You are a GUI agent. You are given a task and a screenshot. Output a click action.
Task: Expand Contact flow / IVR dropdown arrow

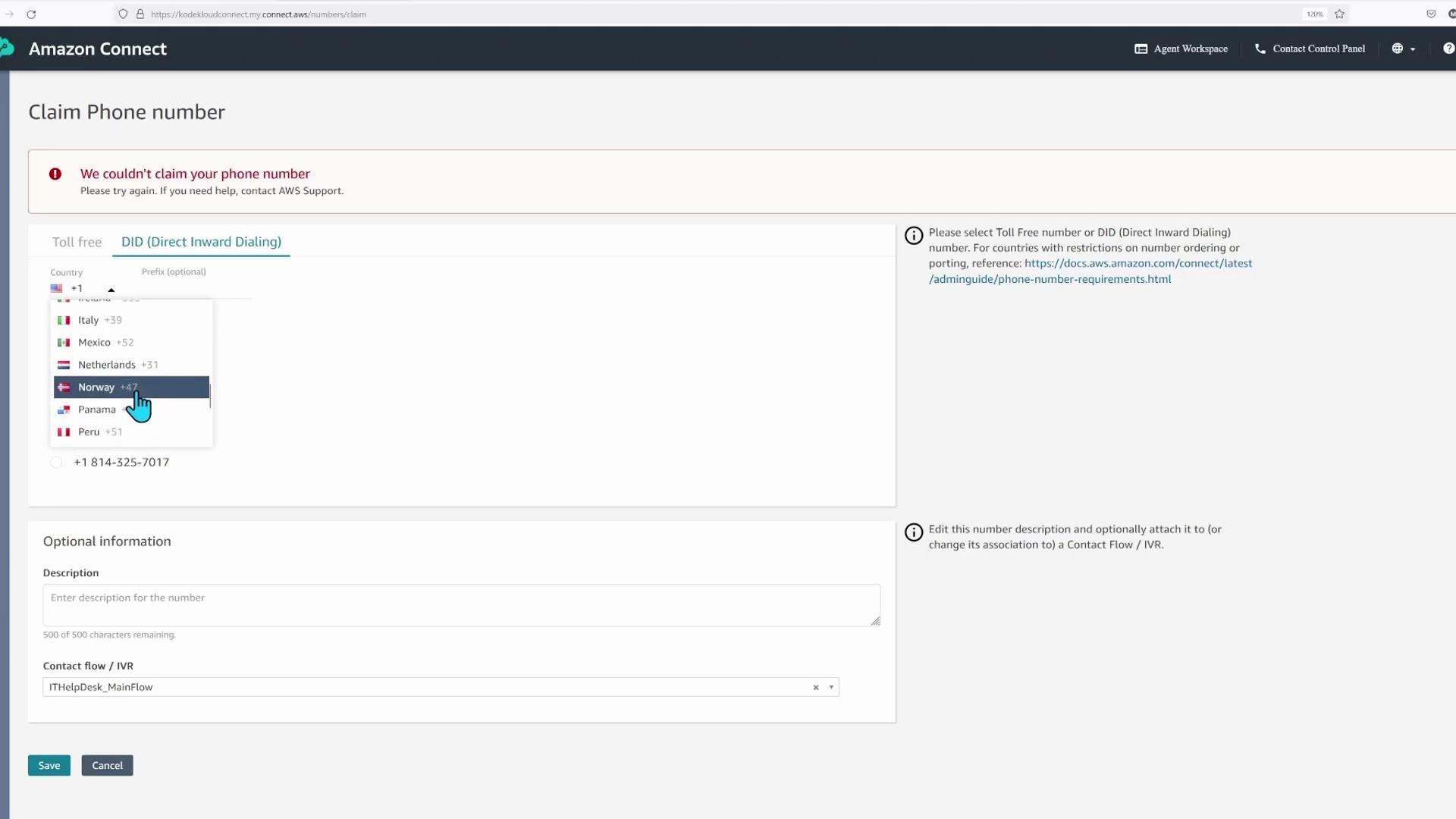(831, 687)
